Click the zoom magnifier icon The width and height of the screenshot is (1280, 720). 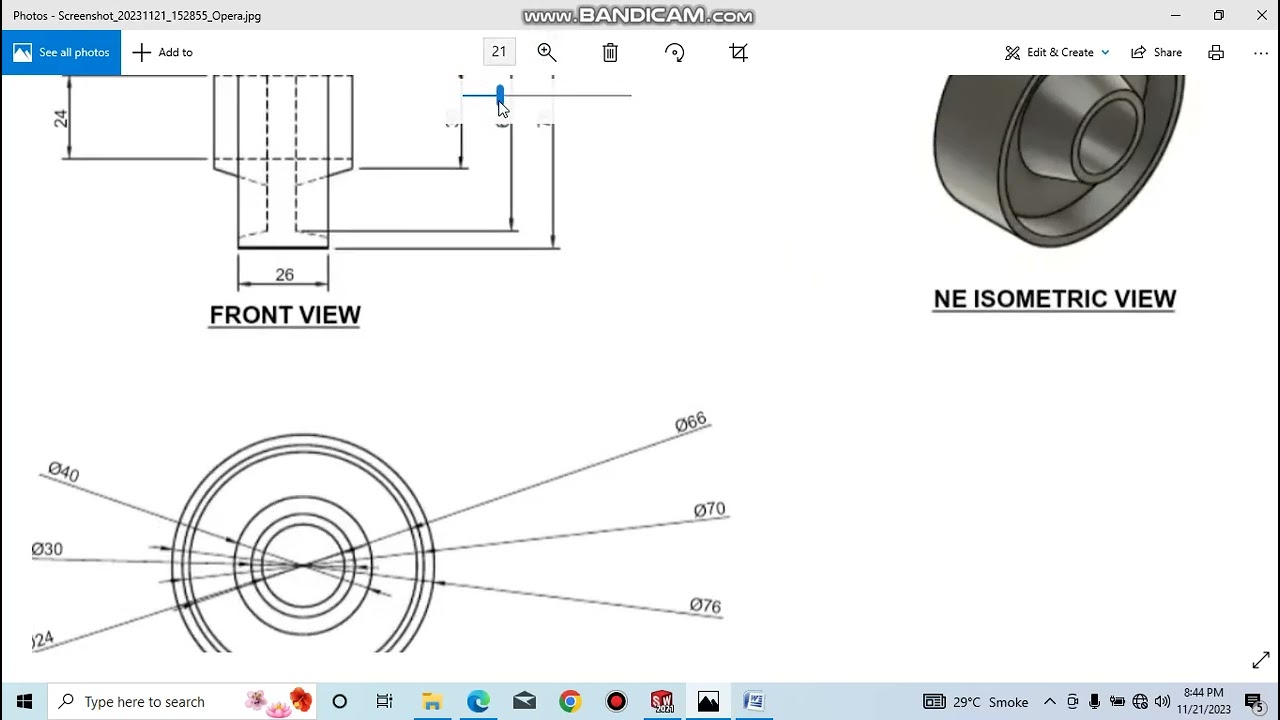(x=547, y=52)
